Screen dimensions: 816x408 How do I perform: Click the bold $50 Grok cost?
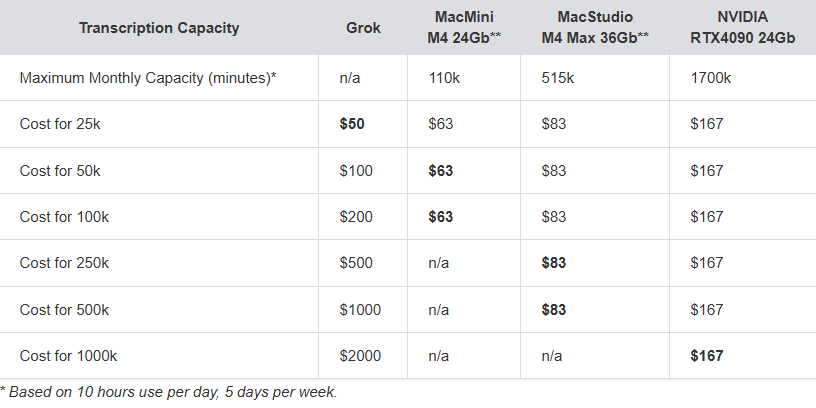tap(352, 124)
